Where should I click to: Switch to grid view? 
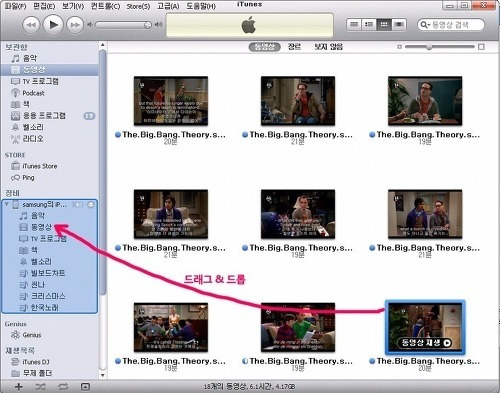click(384, 24)
